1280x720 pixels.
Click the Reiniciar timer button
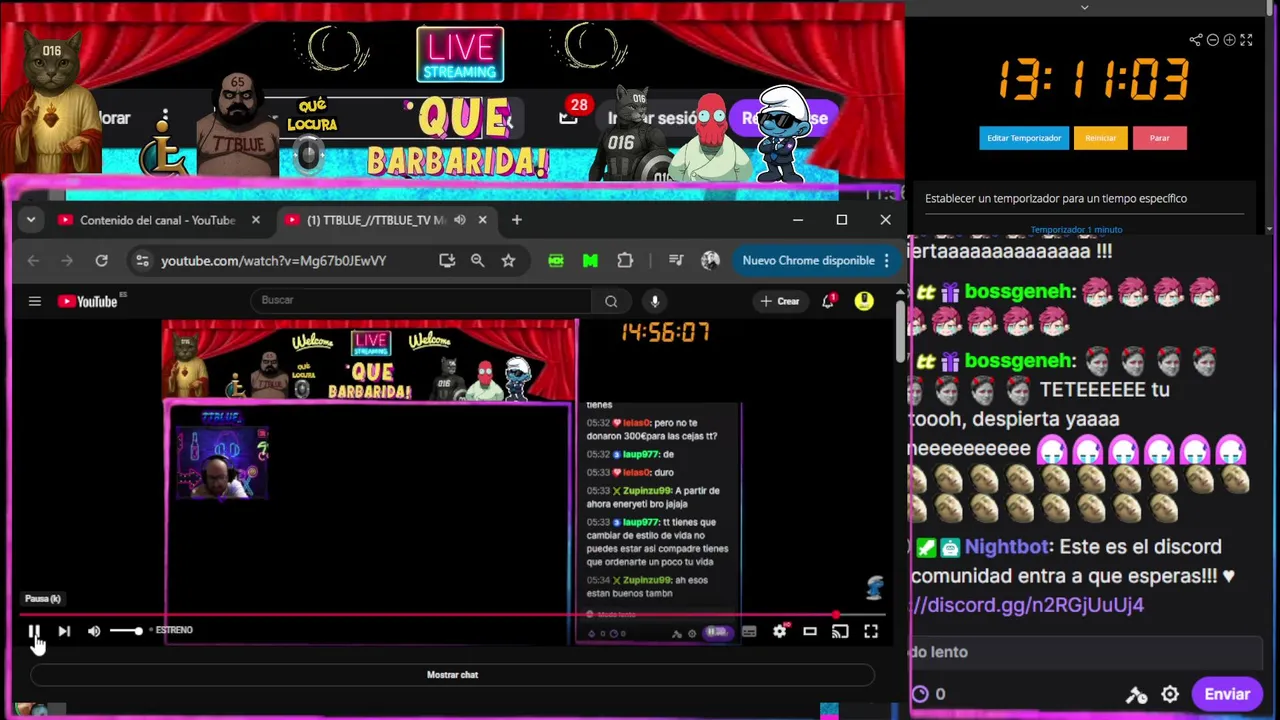(x=1100, y=138)
